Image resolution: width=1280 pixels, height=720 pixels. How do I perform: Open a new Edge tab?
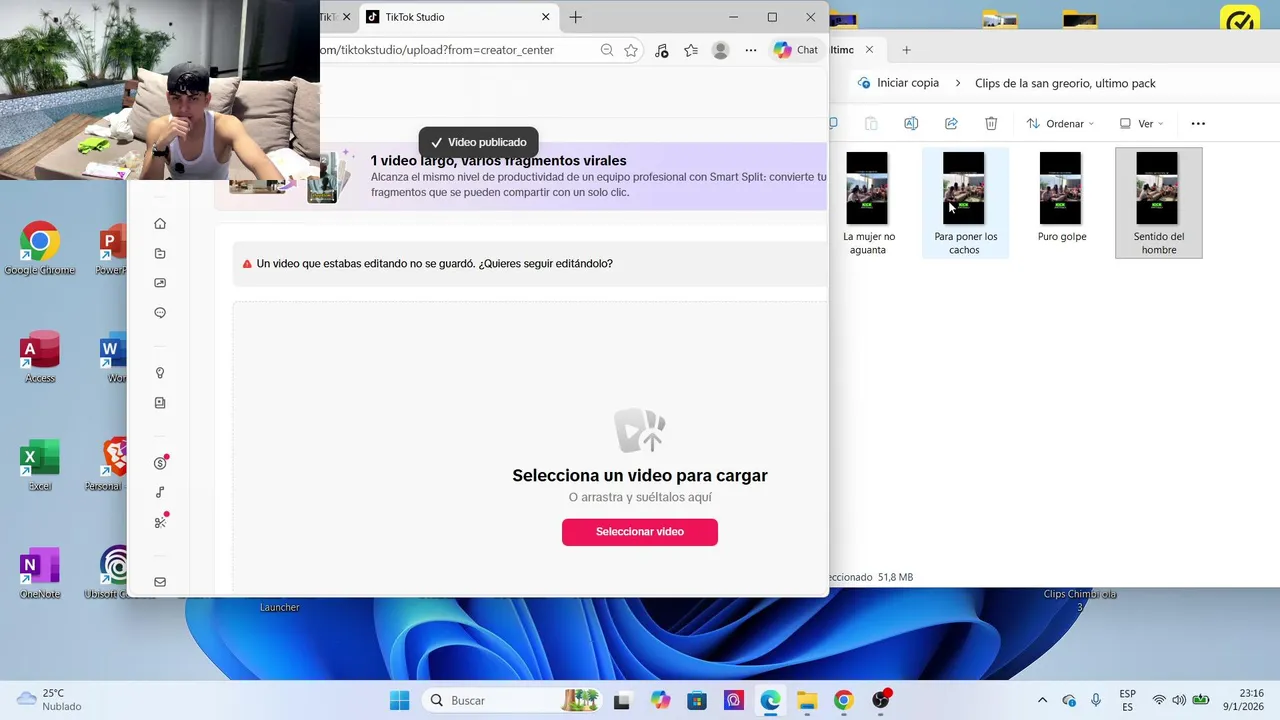575,17
